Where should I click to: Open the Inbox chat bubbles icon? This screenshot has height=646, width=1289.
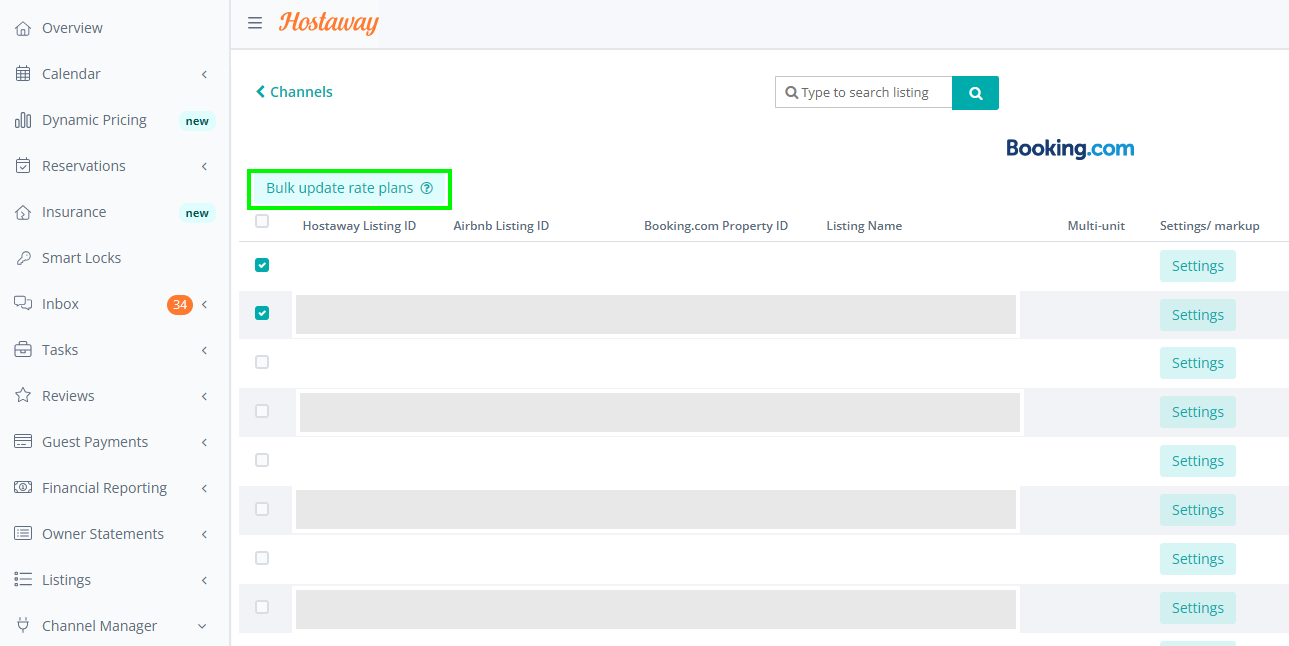pyautogui.click(x=23, y=304)
